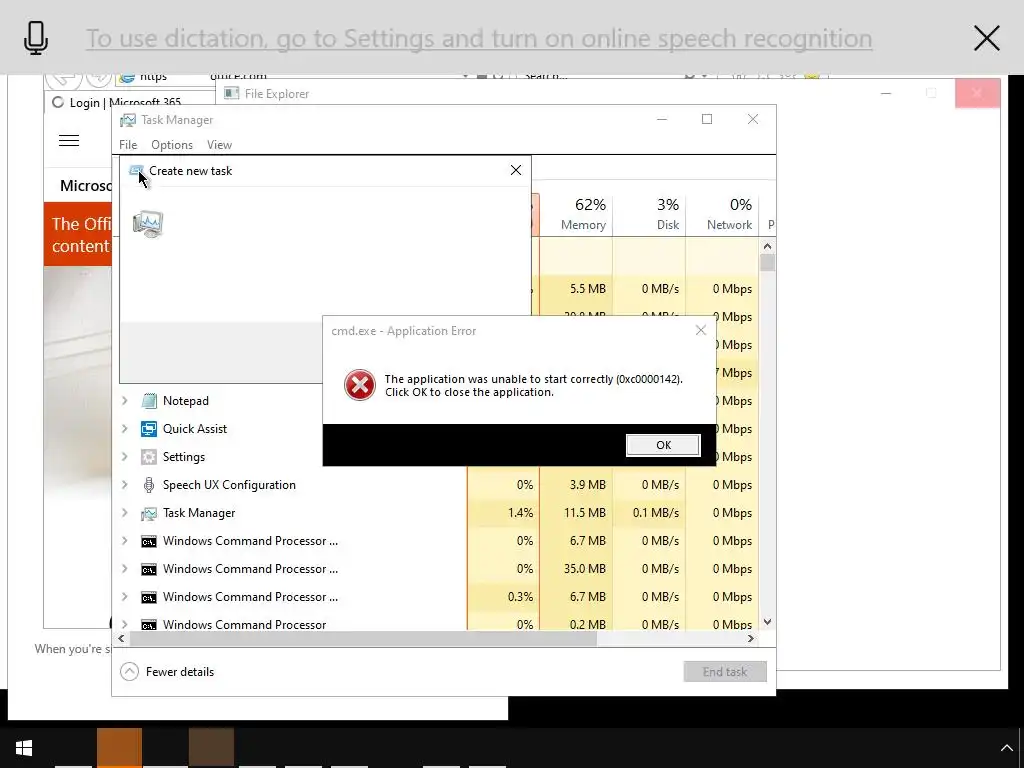
Task: Collapse with Fewer details button
Action: click(x=167, y=671)
